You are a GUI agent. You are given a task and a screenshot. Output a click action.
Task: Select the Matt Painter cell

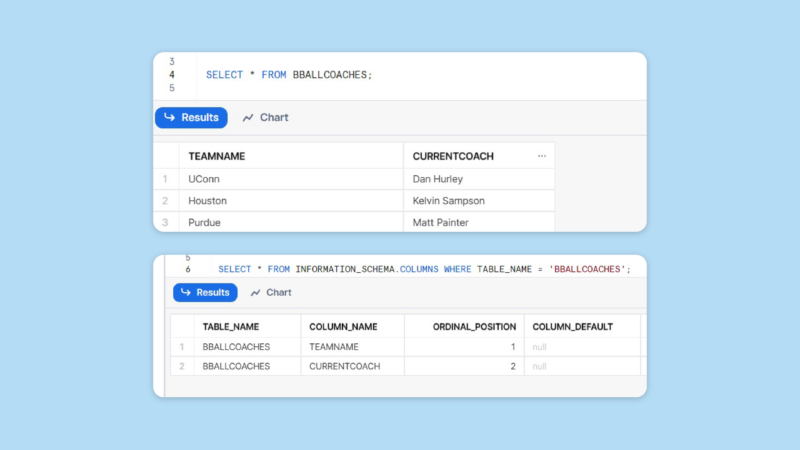[440, 222]
